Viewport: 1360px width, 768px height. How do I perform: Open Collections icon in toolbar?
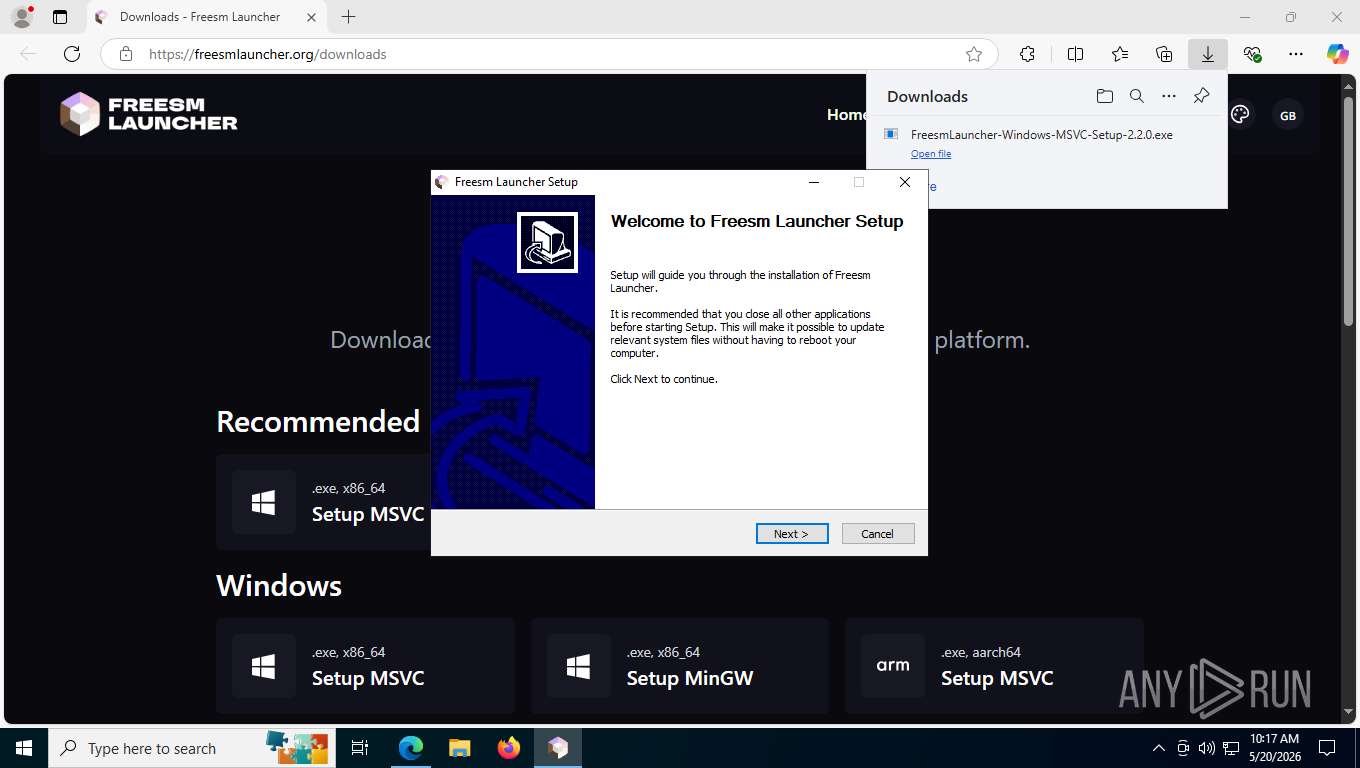[x=1164, y=54]
